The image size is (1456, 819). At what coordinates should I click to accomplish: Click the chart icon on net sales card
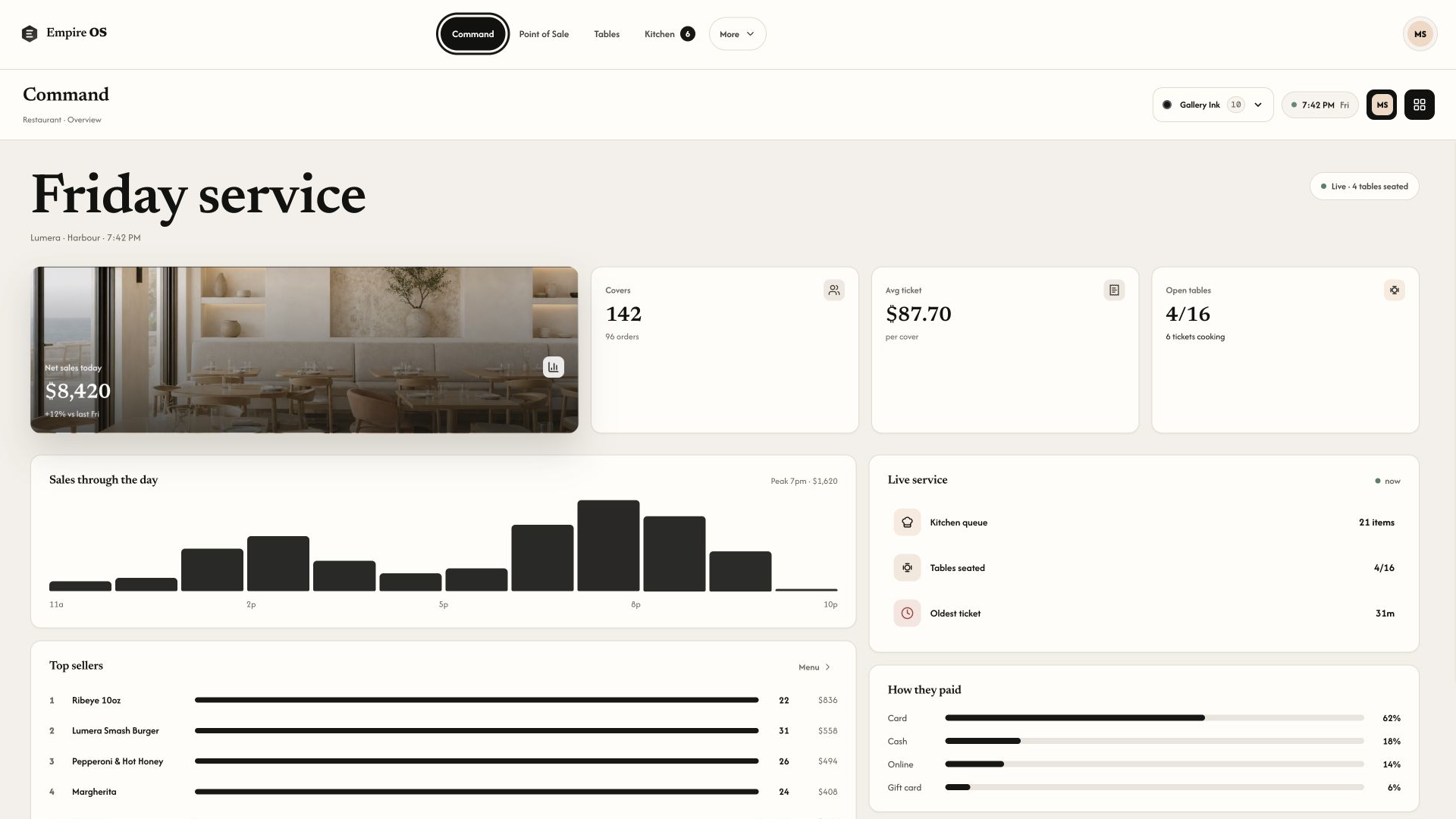pos(554,367)
